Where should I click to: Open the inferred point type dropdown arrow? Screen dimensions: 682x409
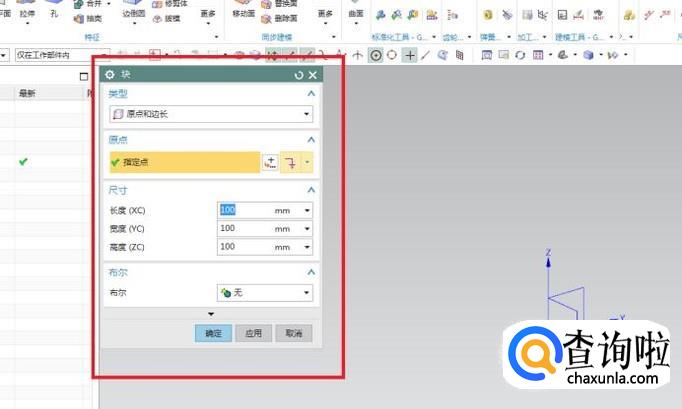[307, 162]
